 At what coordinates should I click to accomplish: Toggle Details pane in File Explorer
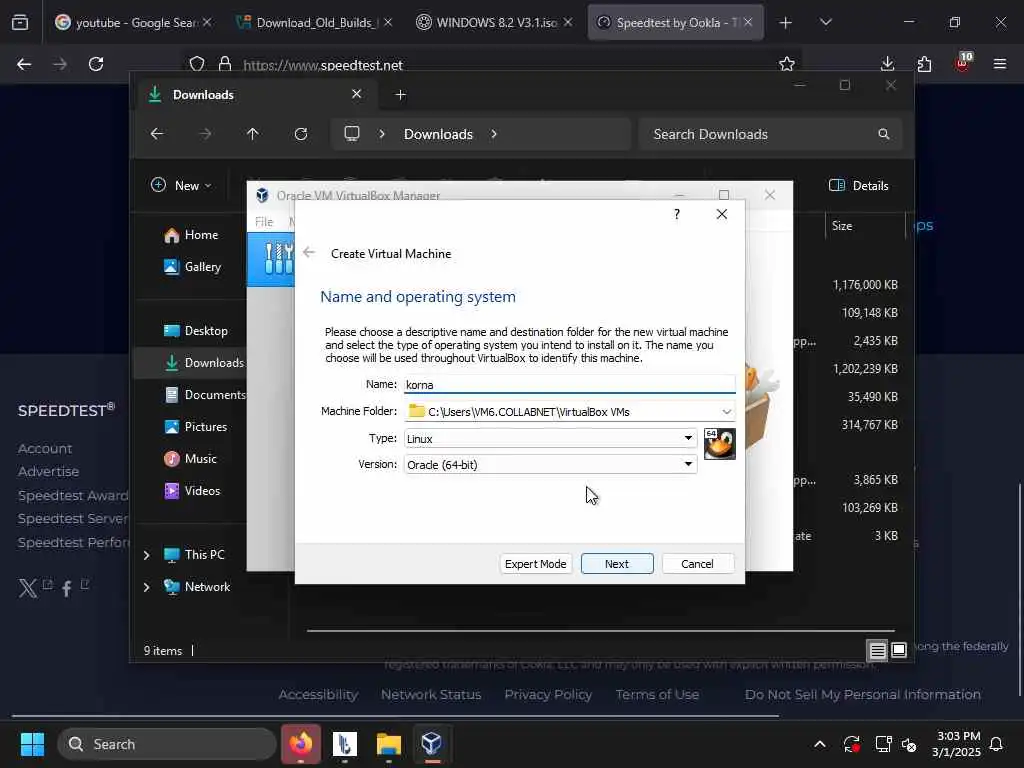(x=858, y=185)
